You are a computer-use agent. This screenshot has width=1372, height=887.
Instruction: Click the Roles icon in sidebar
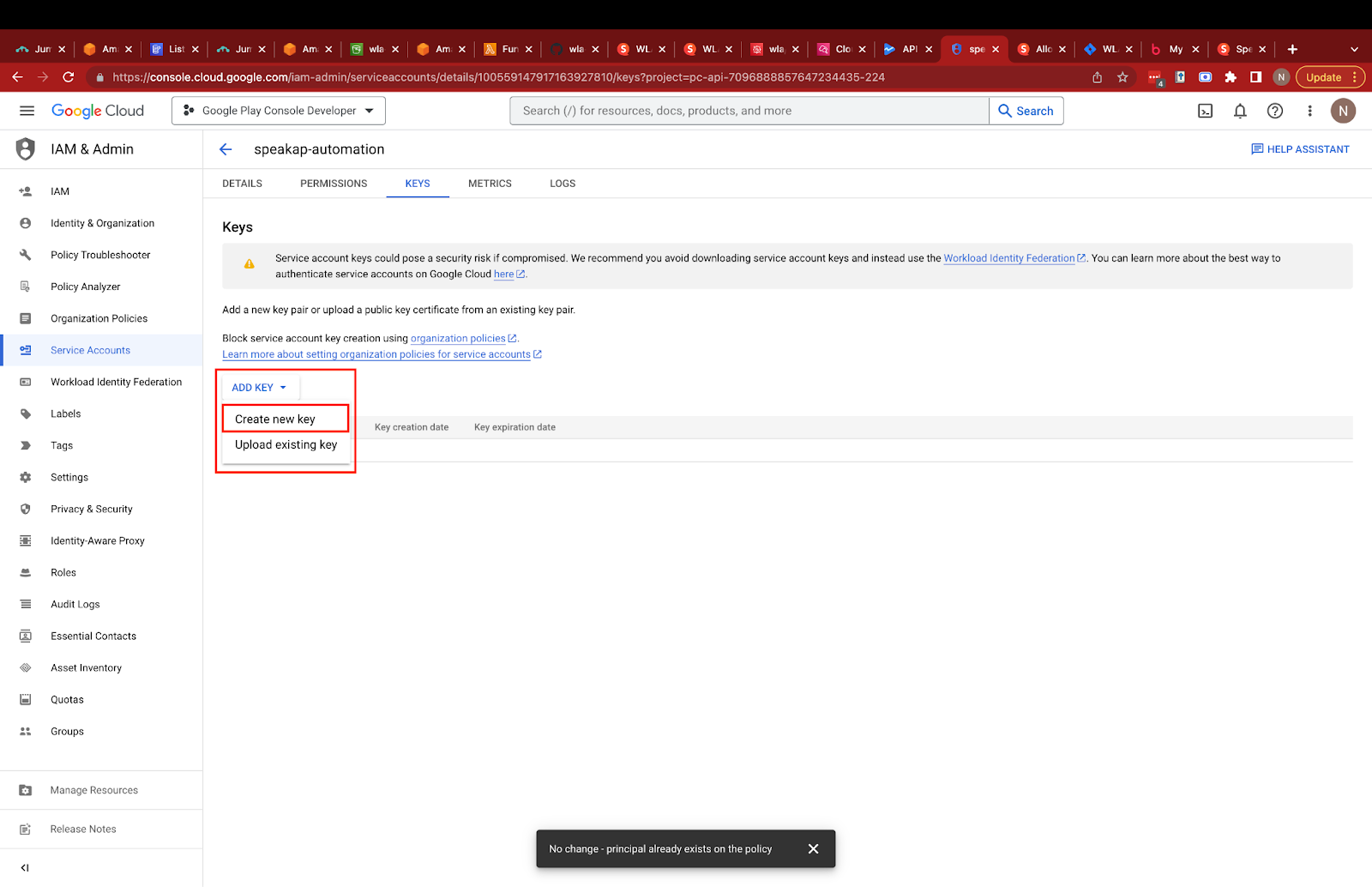26,572
